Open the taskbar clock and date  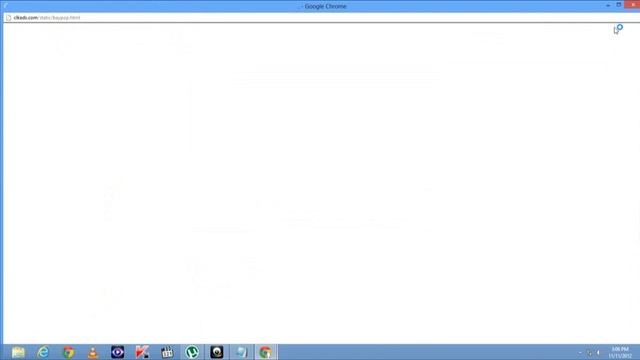point(620,352)
